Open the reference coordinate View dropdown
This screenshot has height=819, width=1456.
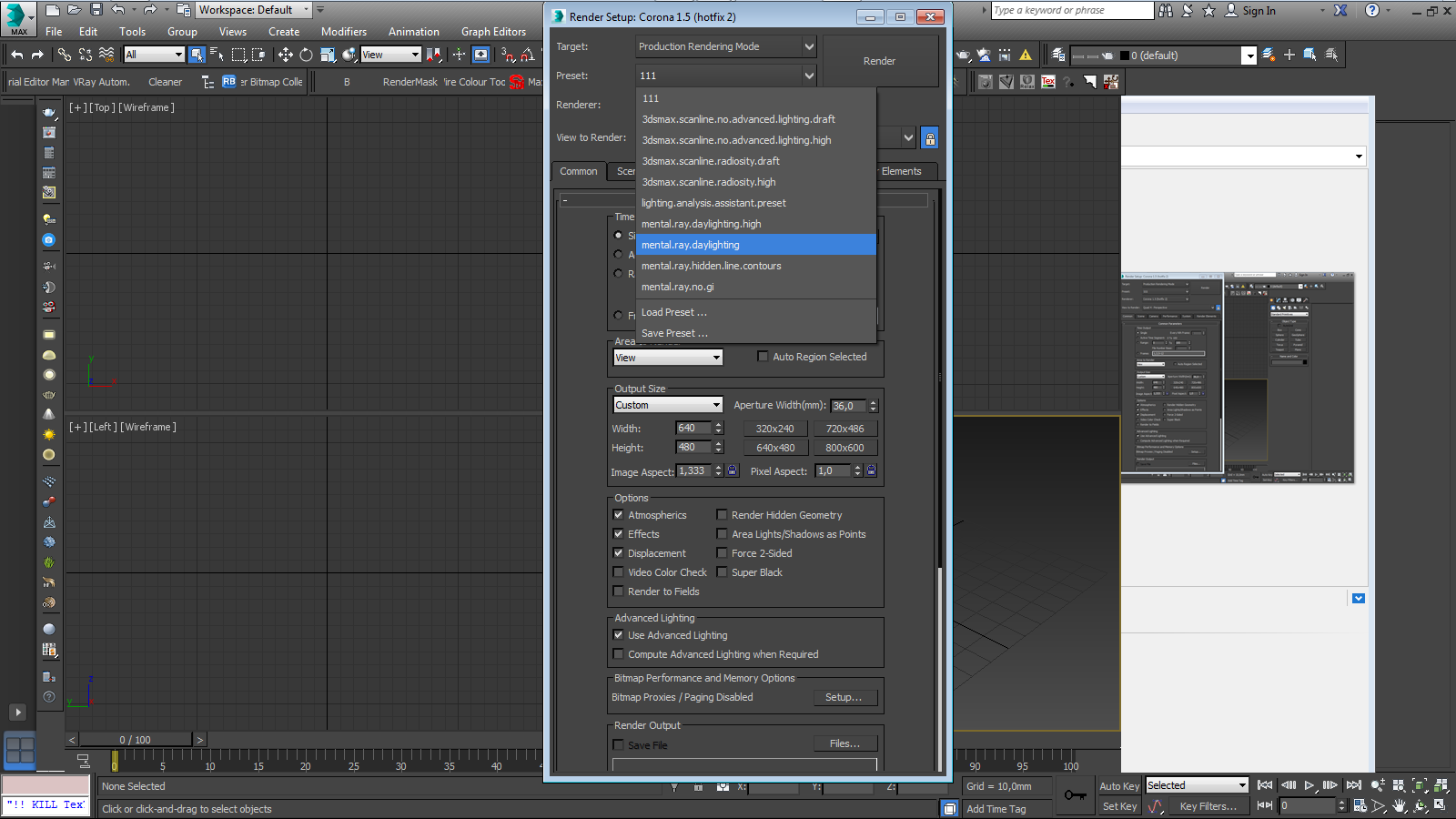click(390, 55)
